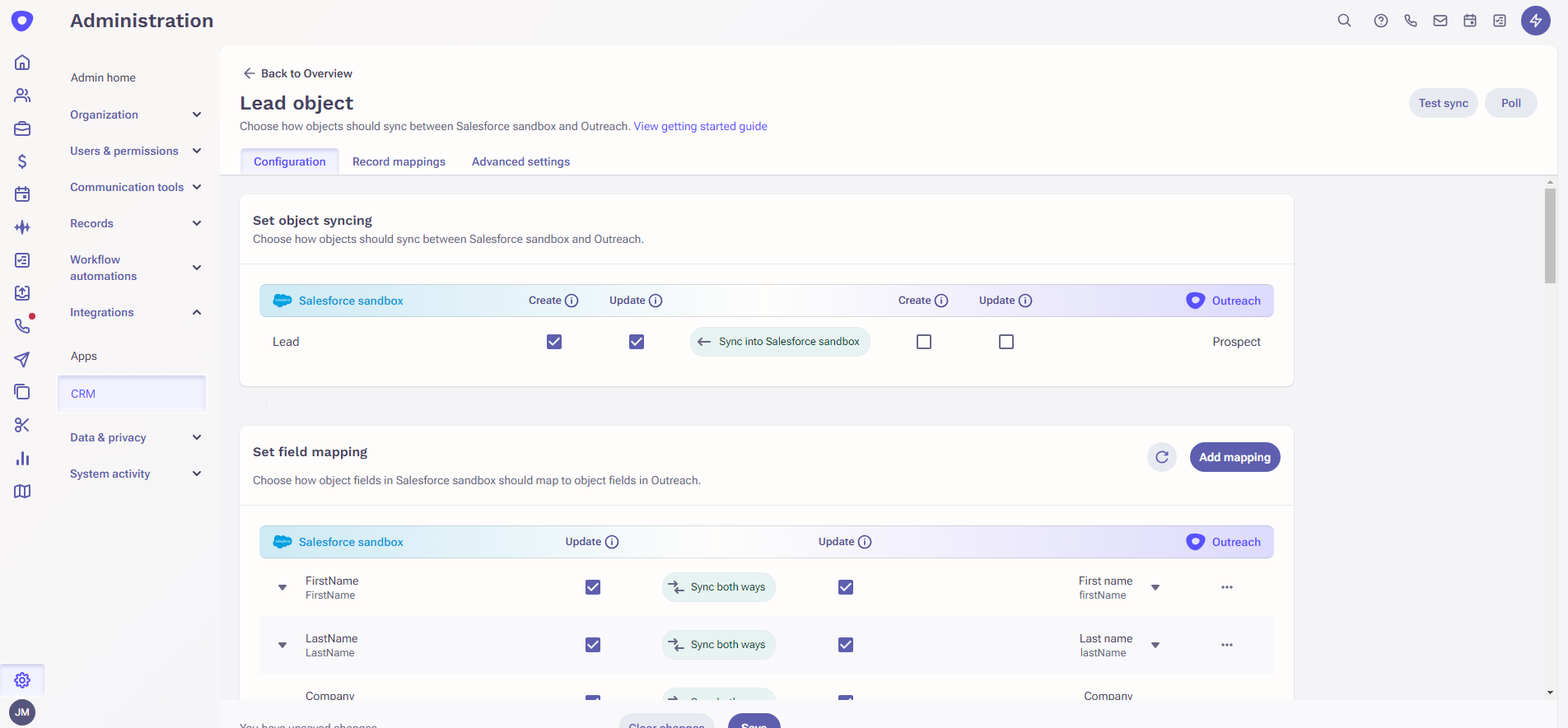
Task: Open the View getting started guide link
Action: 700,126
